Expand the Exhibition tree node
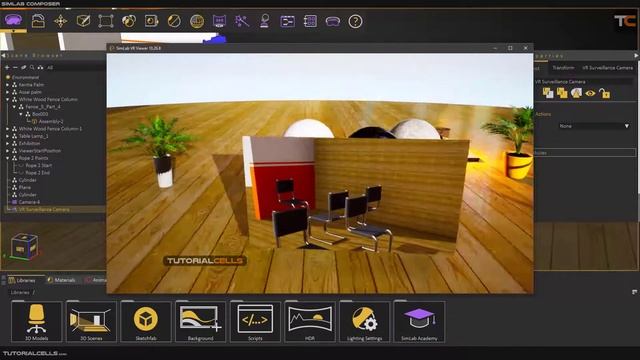 click(7, 144)
